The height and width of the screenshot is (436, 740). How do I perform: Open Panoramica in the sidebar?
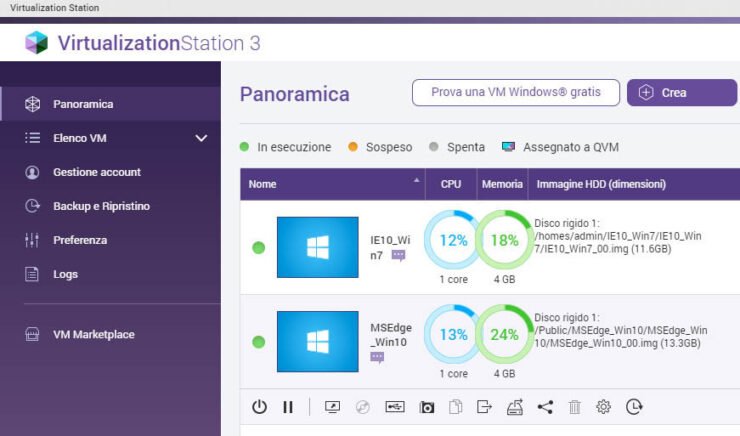pos(83,104)
